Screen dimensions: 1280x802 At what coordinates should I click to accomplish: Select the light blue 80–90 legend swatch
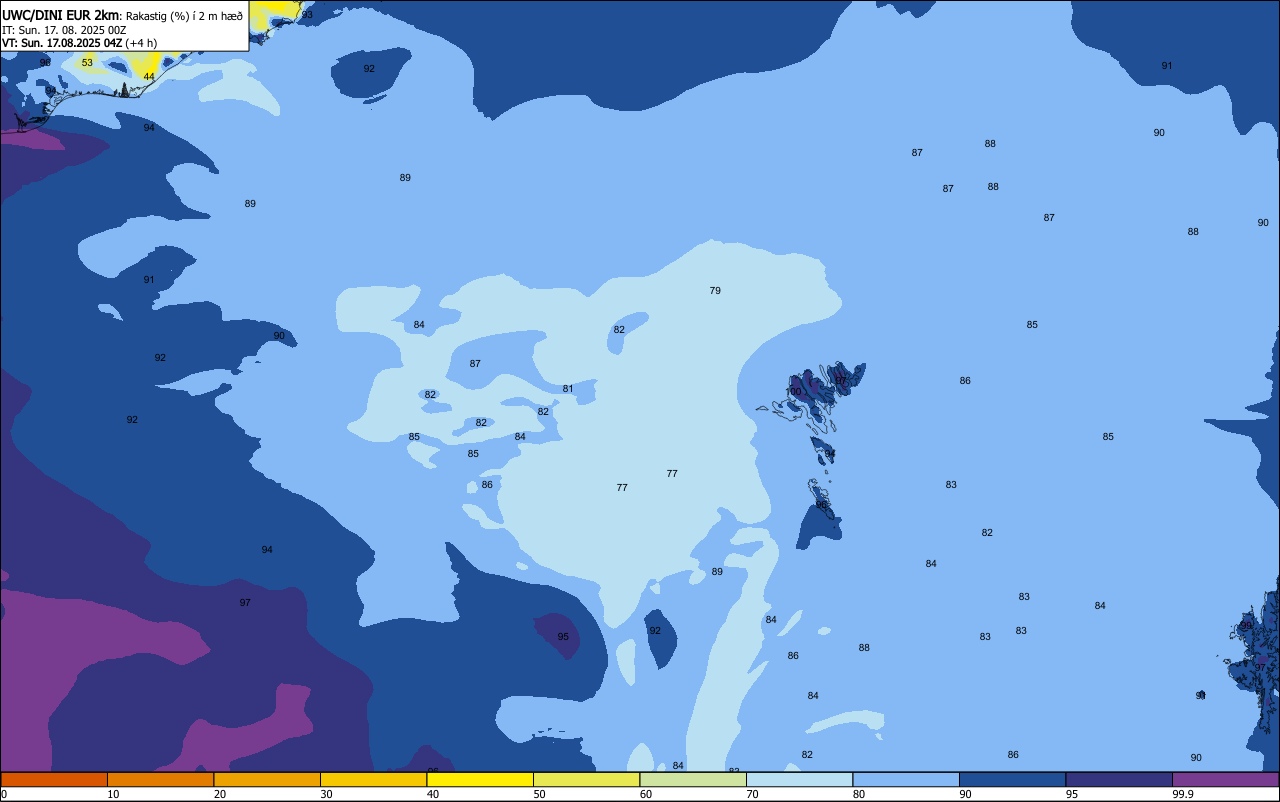point(906,779)
